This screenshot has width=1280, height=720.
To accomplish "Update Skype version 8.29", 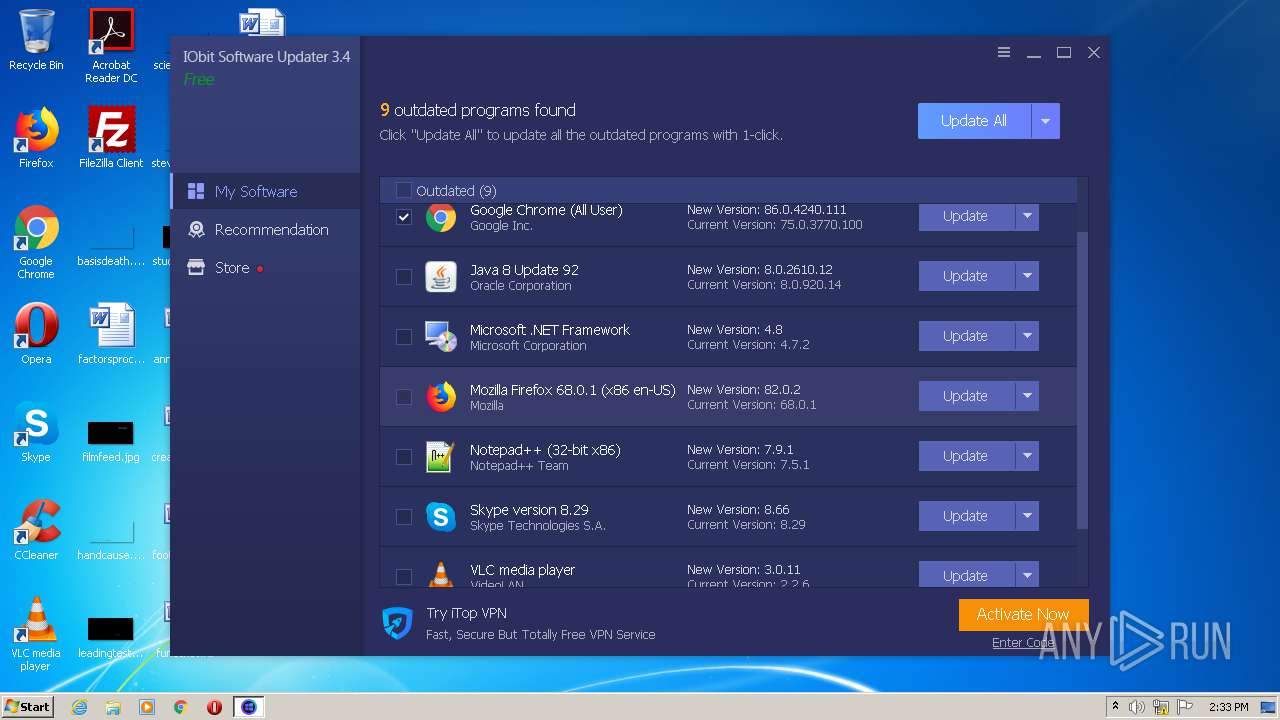I will 966,516.
